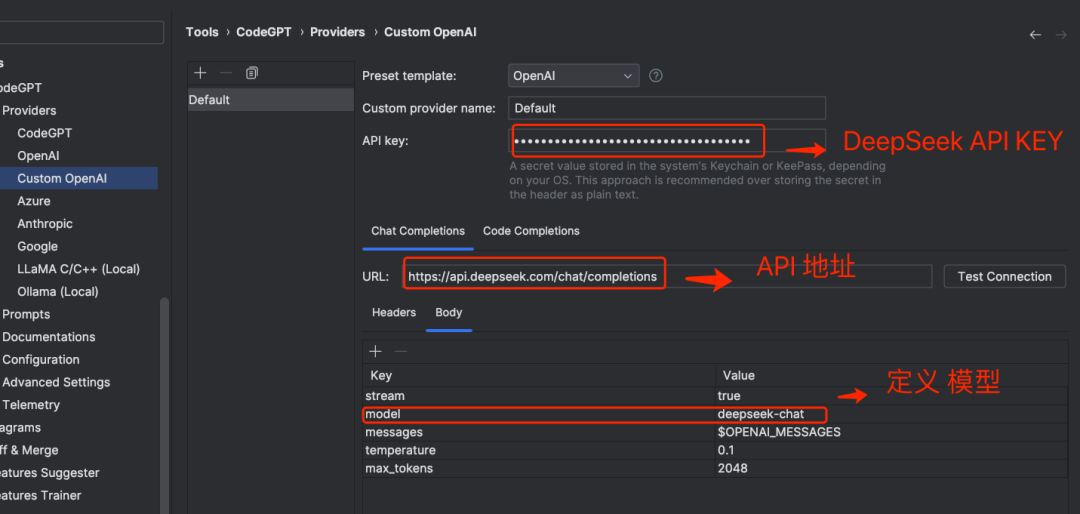
Task: Open Diff & Merge settings
Action: (29, 451)
